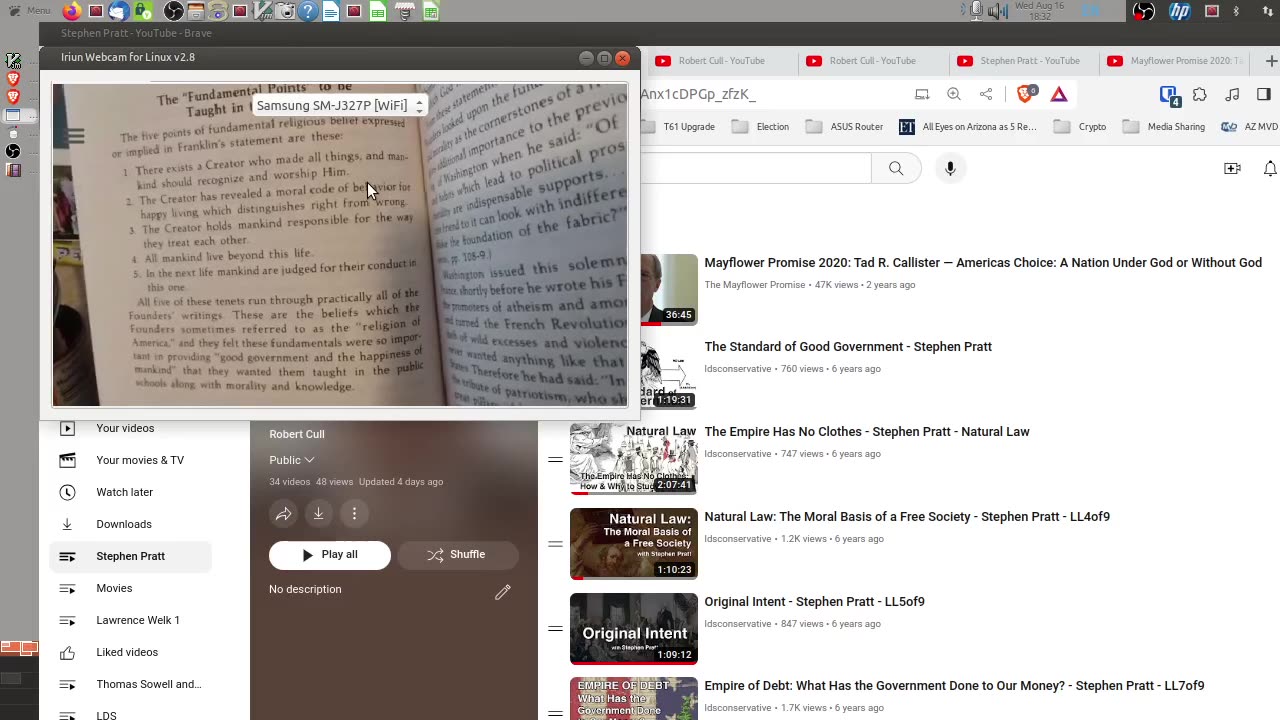Click the YouTube search box
The height and width of the screenshot is (720, 1280).
[x=756, y=168]
